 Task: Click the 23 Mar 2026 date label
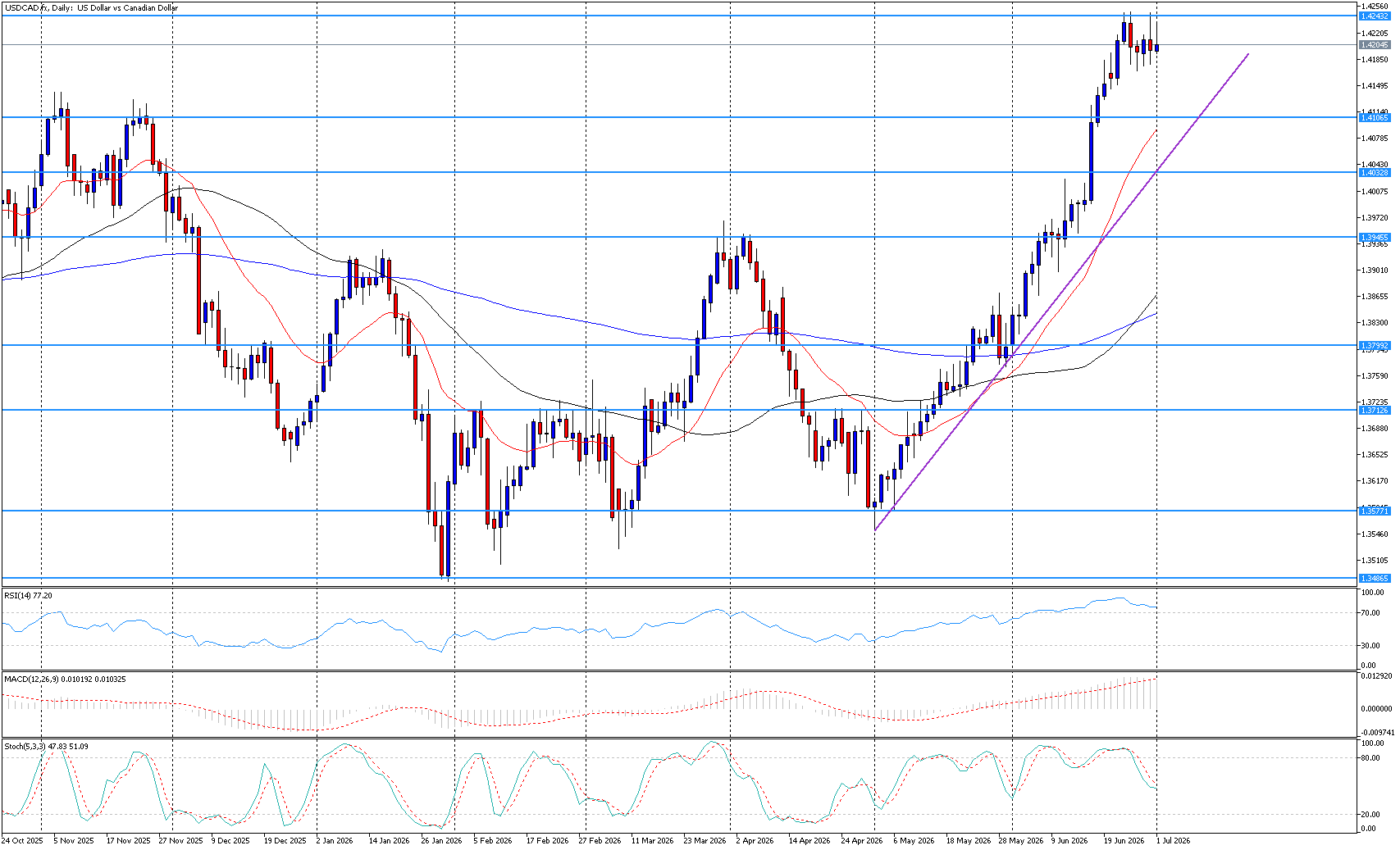tap(705, 840)
